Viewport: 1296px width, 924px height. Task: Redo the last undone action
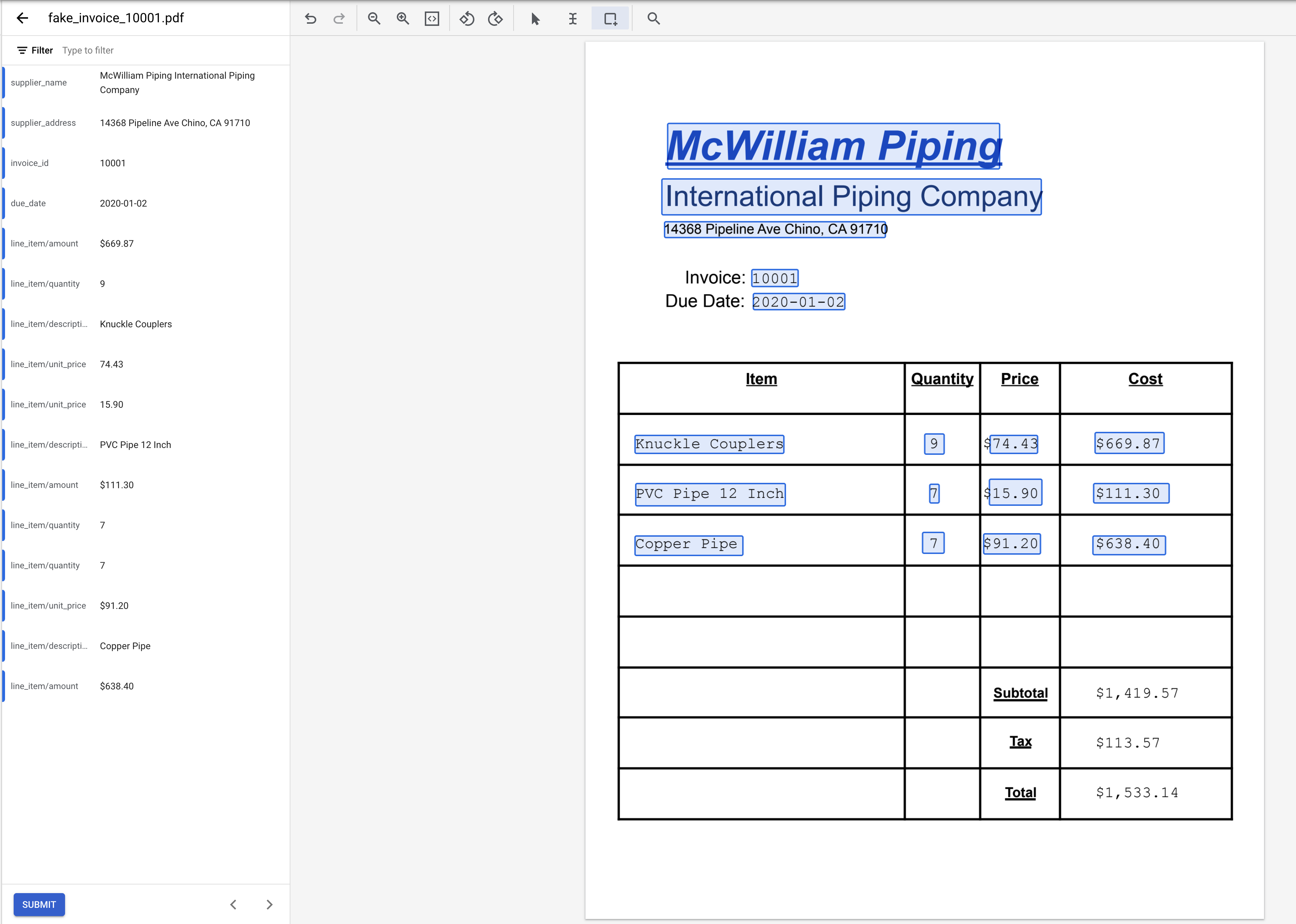point(339,18)
